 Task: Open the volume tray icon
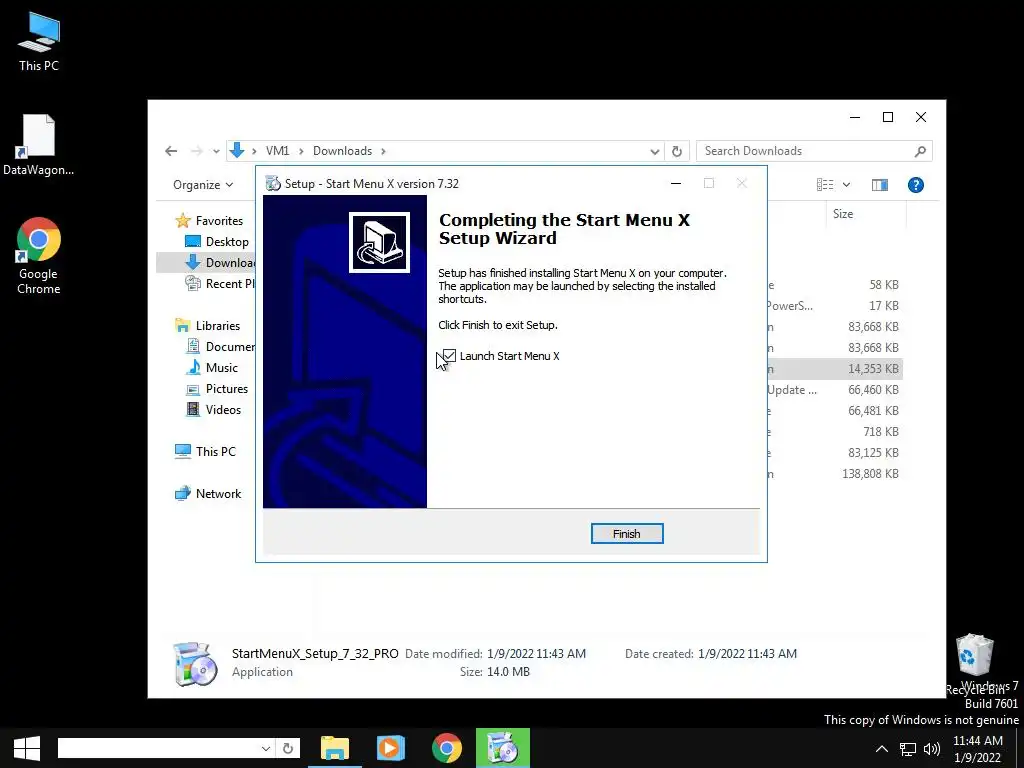(x=932, y=749)
